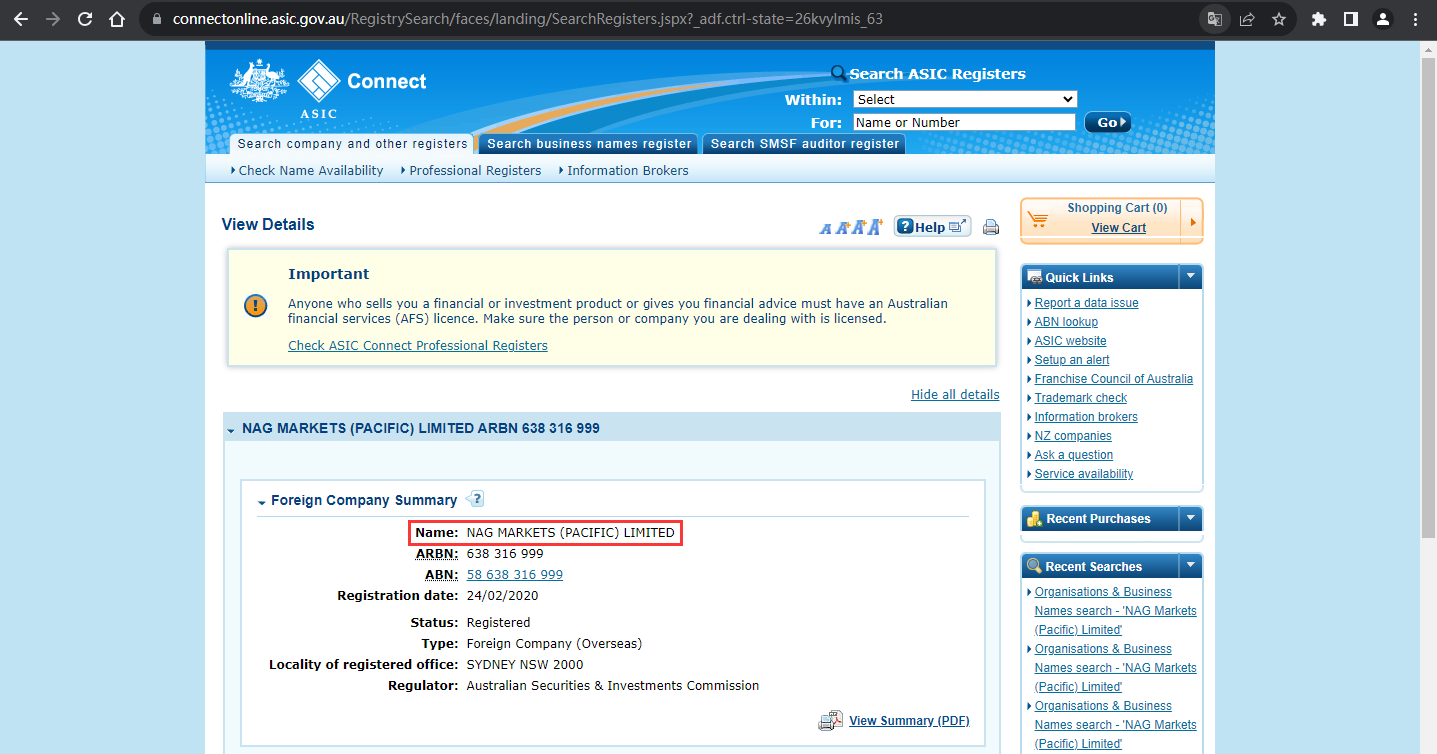1437x754 pixels.
Task: Click the Go search button
Action: click(x=1108, y=122)
